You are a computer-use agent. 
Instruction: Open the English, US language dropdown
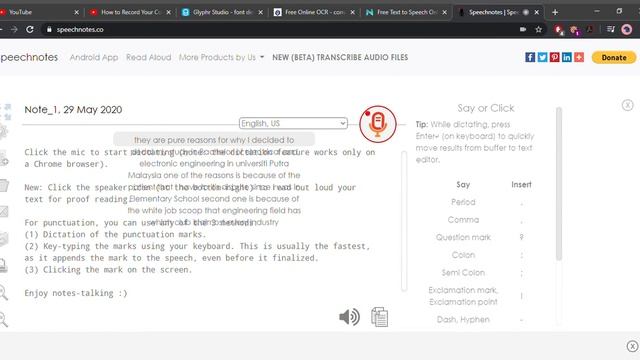(x=293, y=123)
